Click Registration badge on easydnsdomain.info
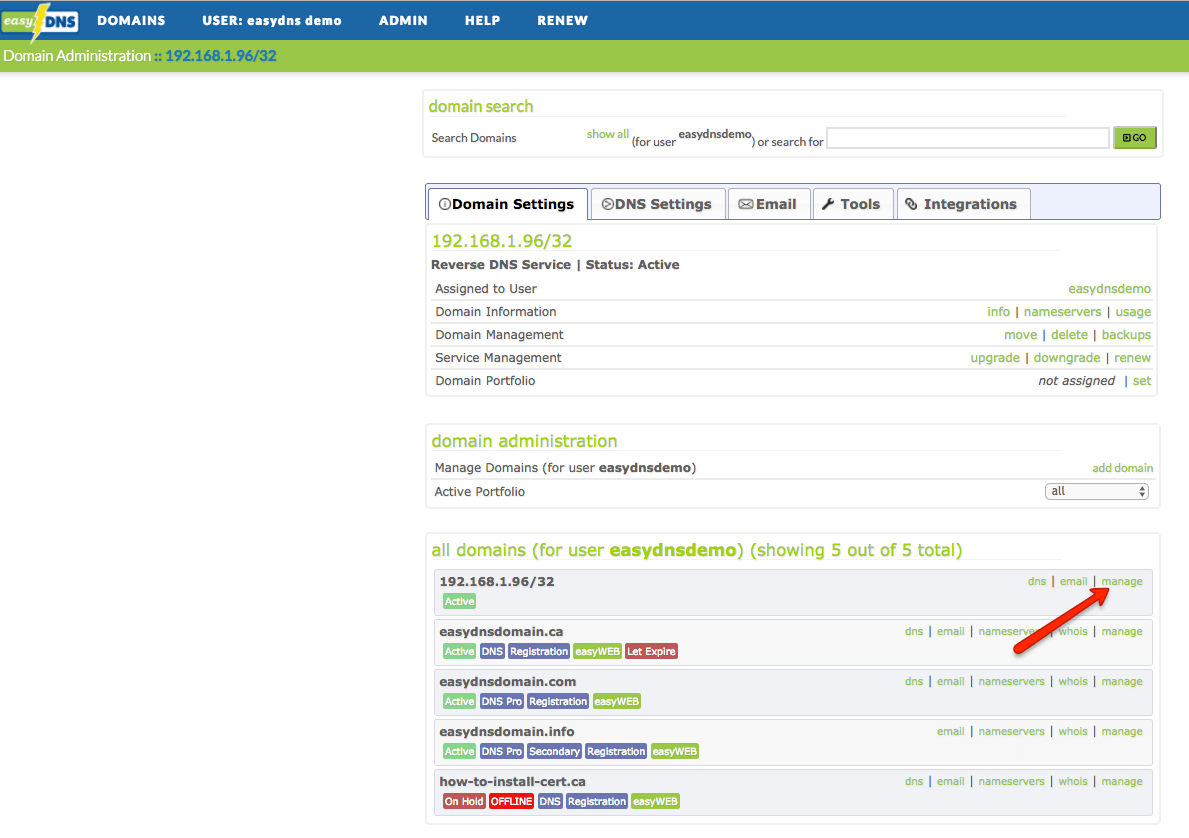Screen dimensions: 1189x838 tap(616, 752)
